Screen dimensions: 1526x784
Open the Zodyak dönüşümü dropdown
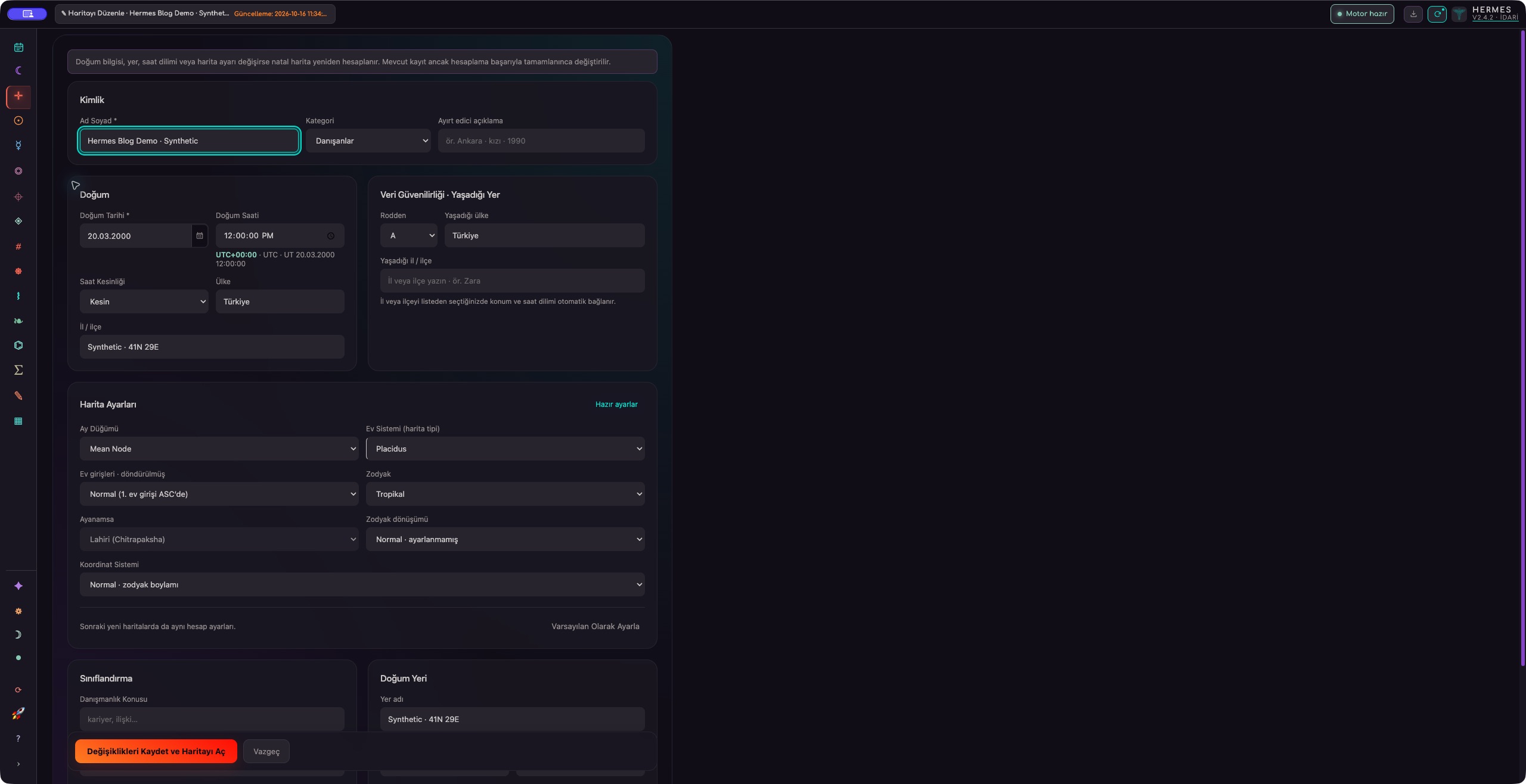[505, 539]
